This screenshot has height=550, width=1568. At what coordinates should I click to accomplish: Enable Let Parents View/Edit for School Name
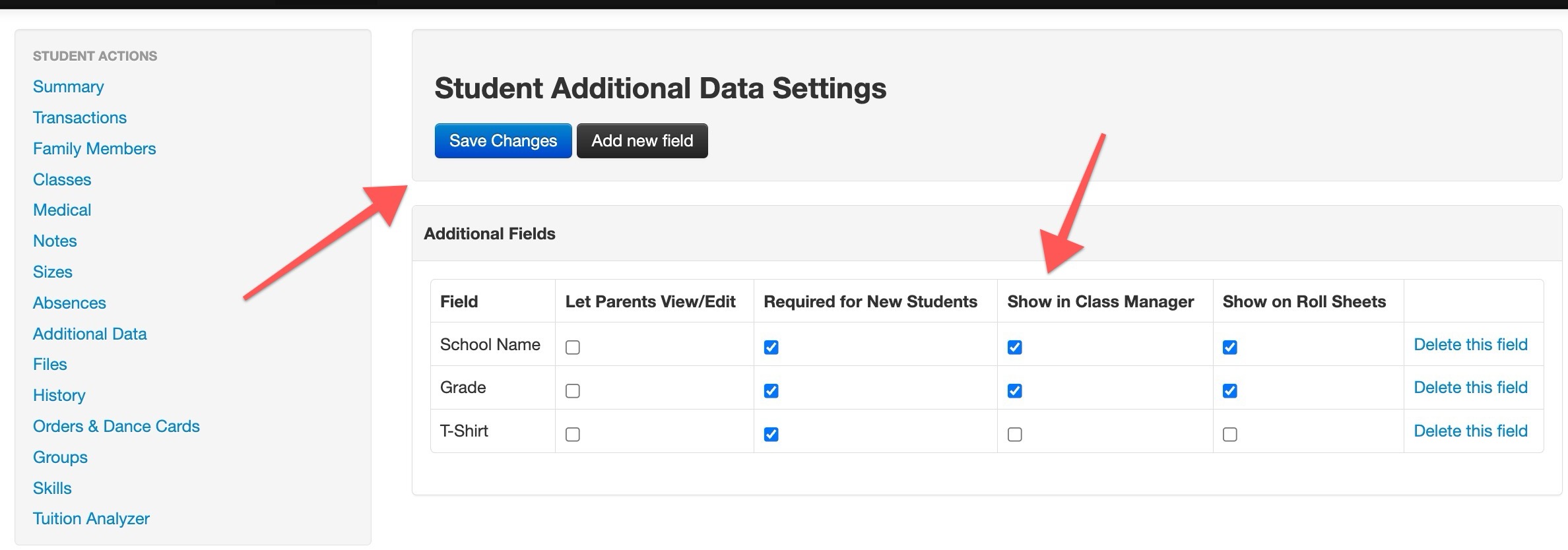tap(573, 348)
